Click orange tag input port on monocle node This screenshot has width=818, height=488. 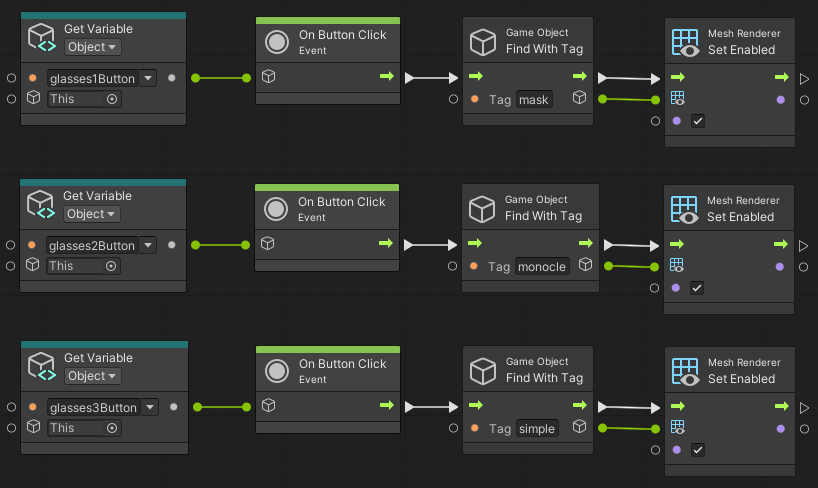pyautogui.click(x=474, y=266)
